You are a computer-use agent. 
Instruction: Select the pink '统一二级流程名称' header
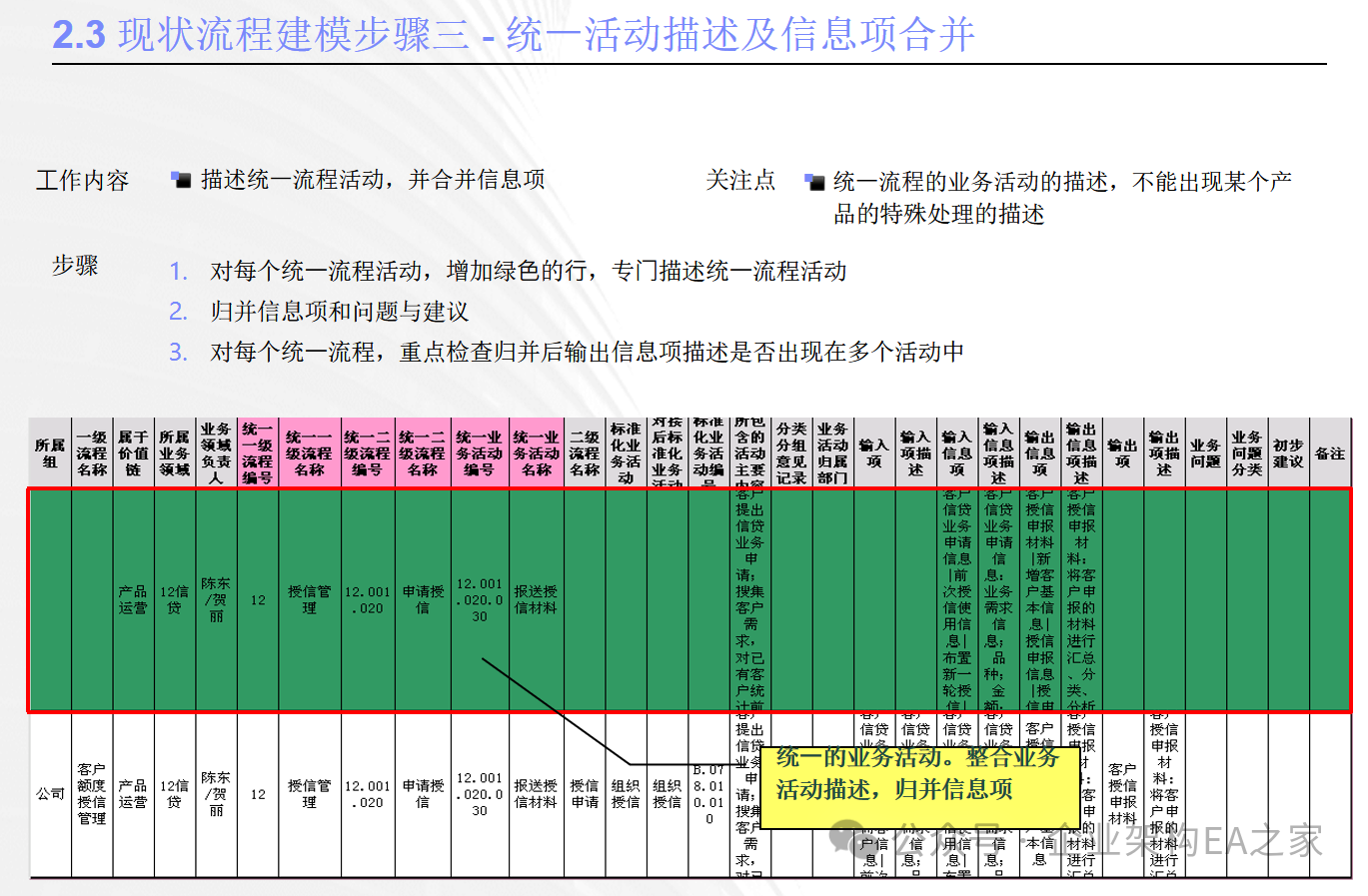coord(423,453)
